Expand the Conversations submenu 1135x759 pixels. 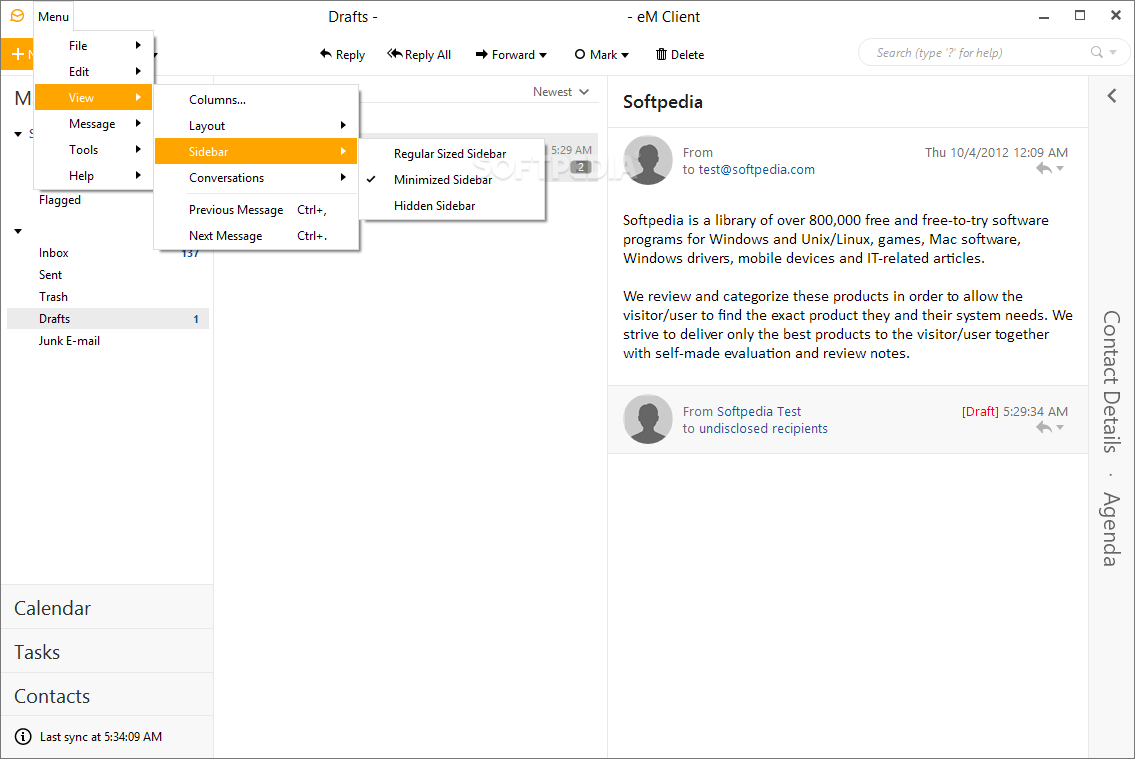[x=256, y=178]
